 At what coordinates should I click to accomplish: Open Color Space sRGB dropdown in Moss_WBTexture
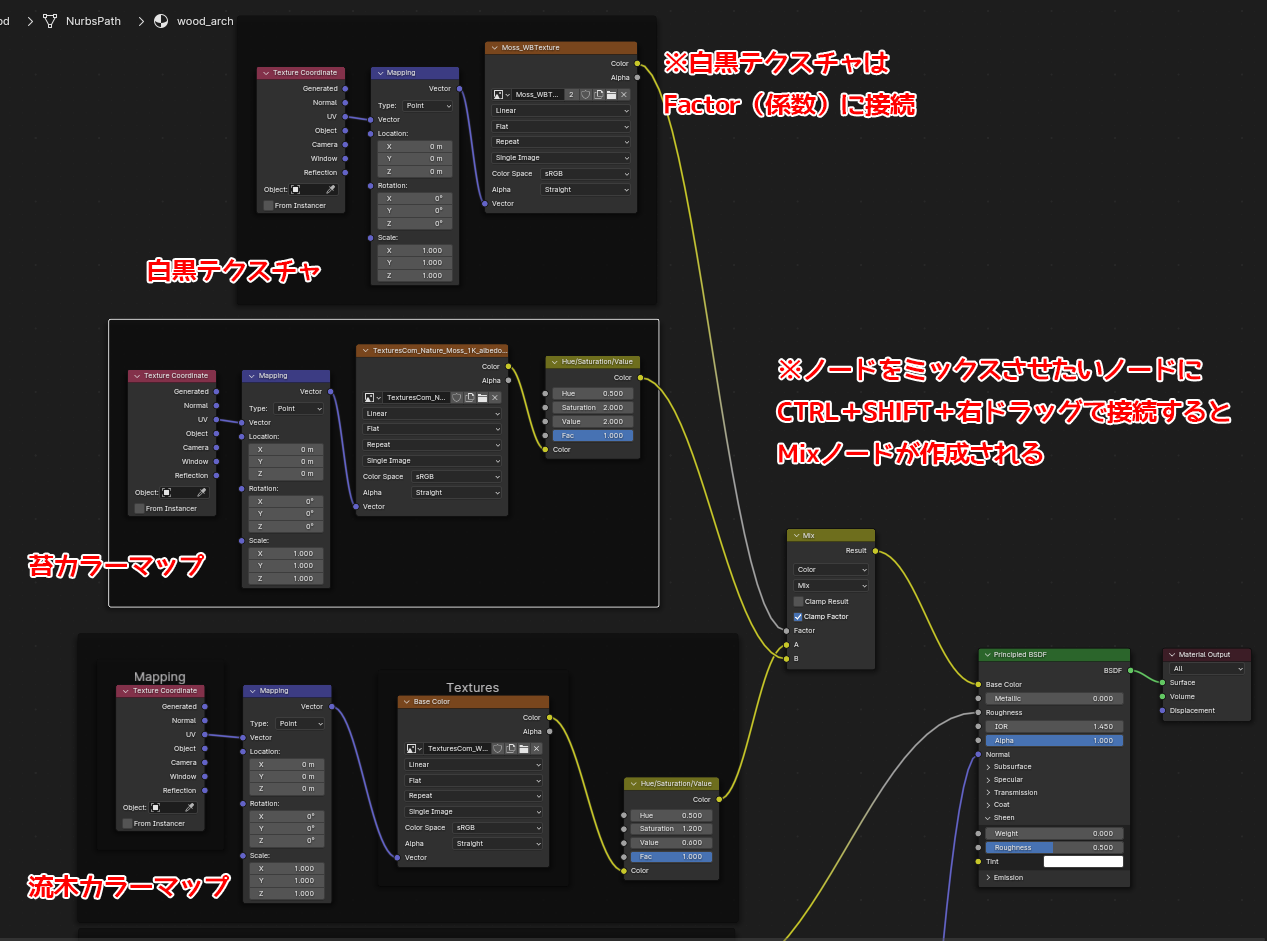coord(585,174)
